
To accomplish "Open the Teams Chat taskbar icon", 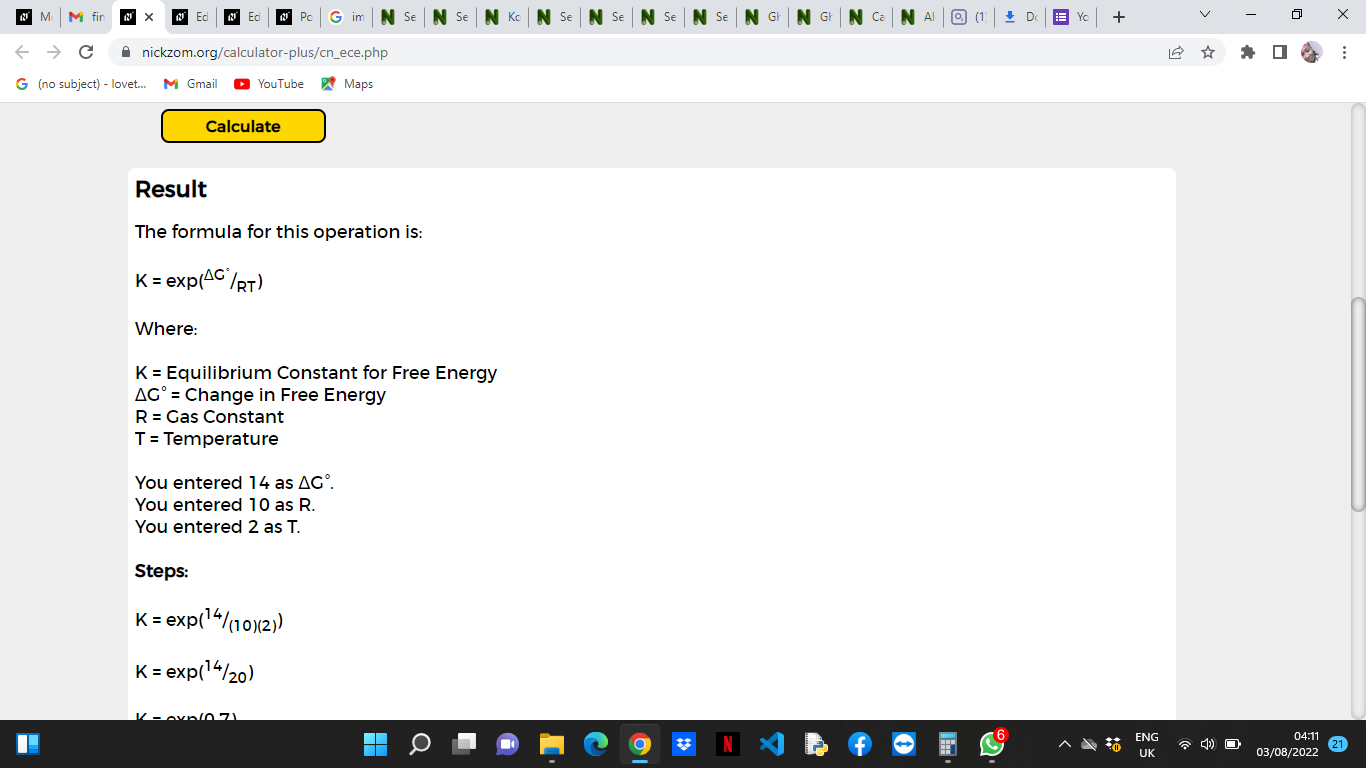I will tap(508, 744).
